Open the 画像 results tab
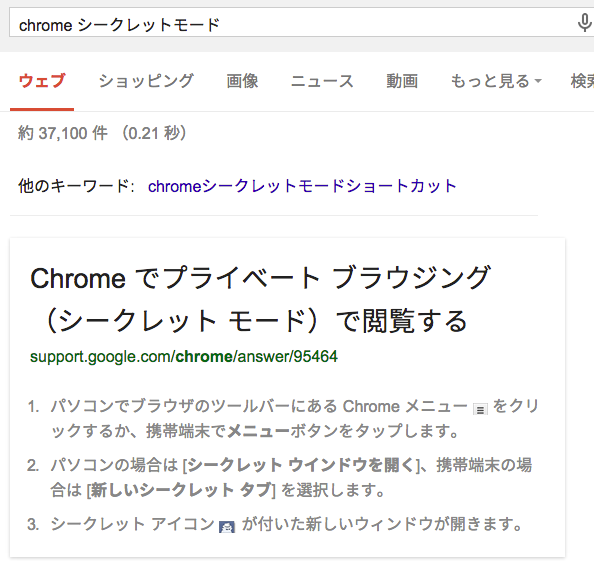The image size is (594, 571). 242,81
